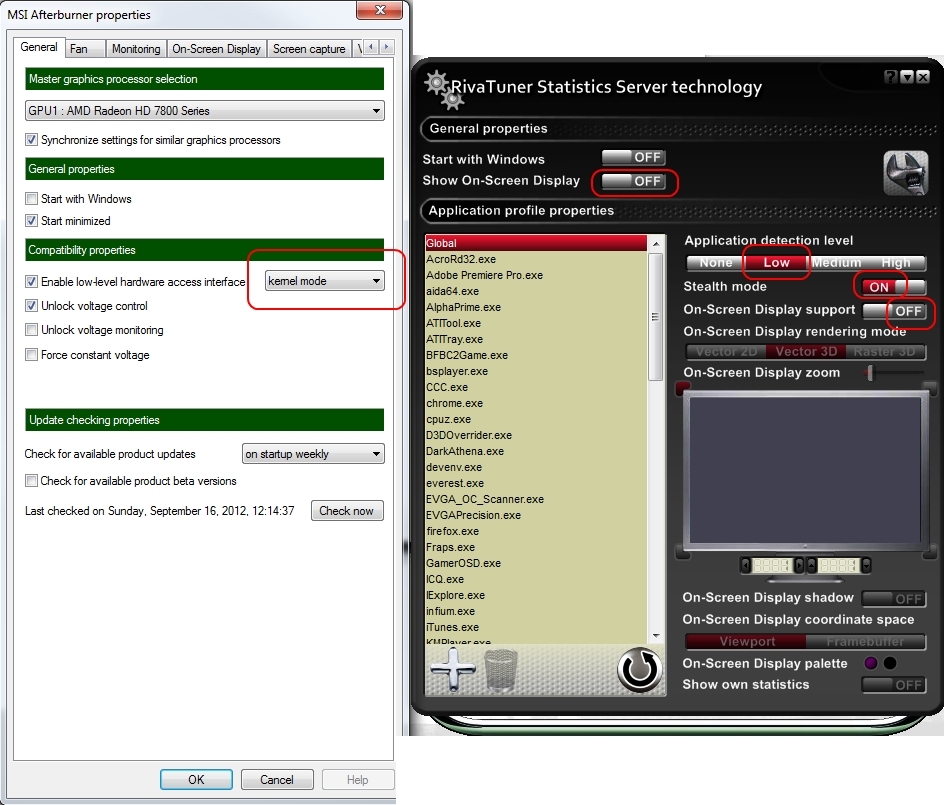The image size is (944, 805).
Task: Click the black palette color swatch
Action: 890,663
